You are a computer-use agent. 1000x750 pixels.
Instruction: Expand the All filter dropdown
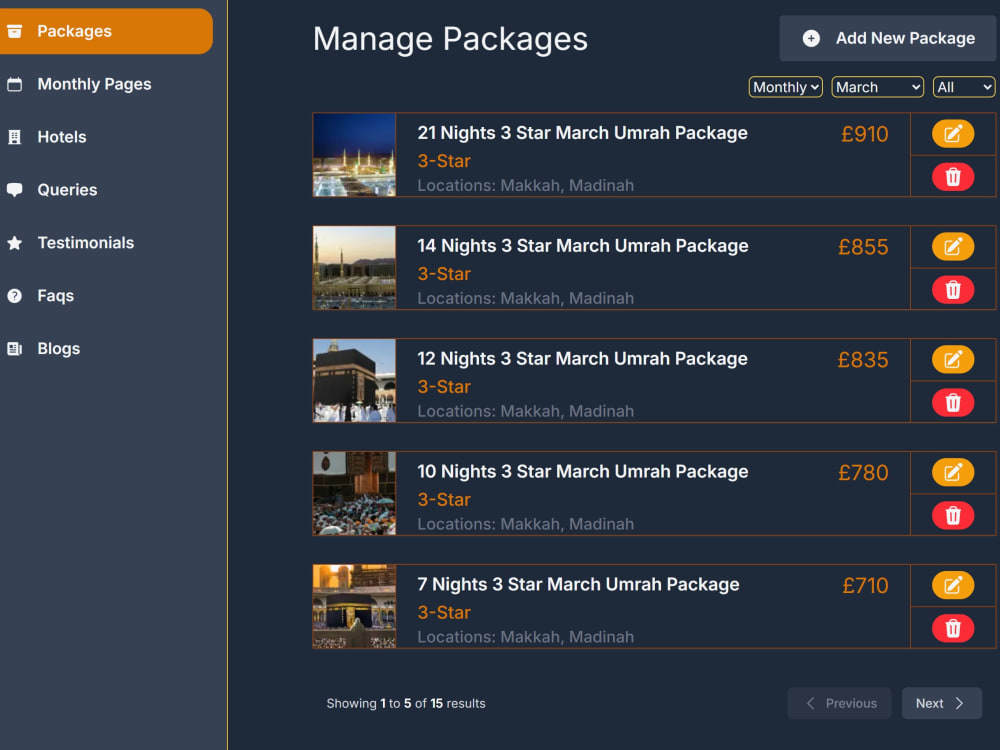pyautogui.click(x=964, y=87)
